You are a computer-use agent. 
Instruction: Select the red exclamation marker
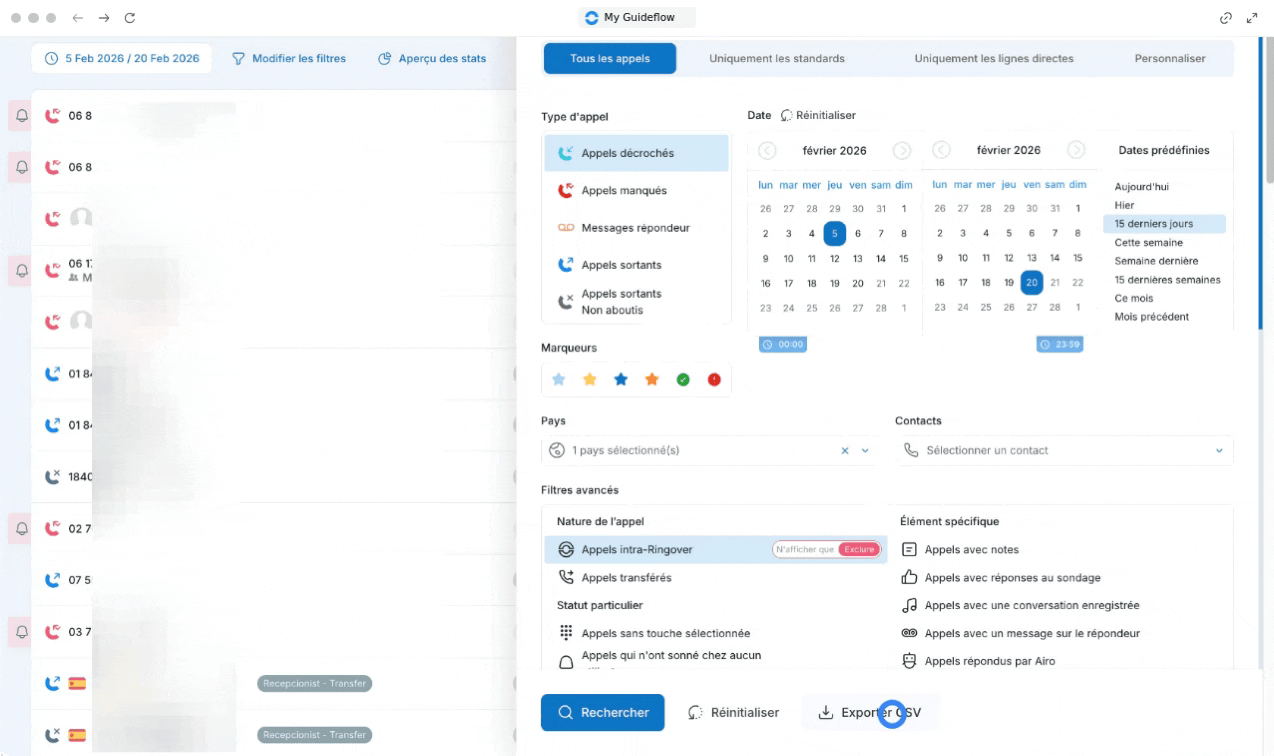click(x=714, y=380)
